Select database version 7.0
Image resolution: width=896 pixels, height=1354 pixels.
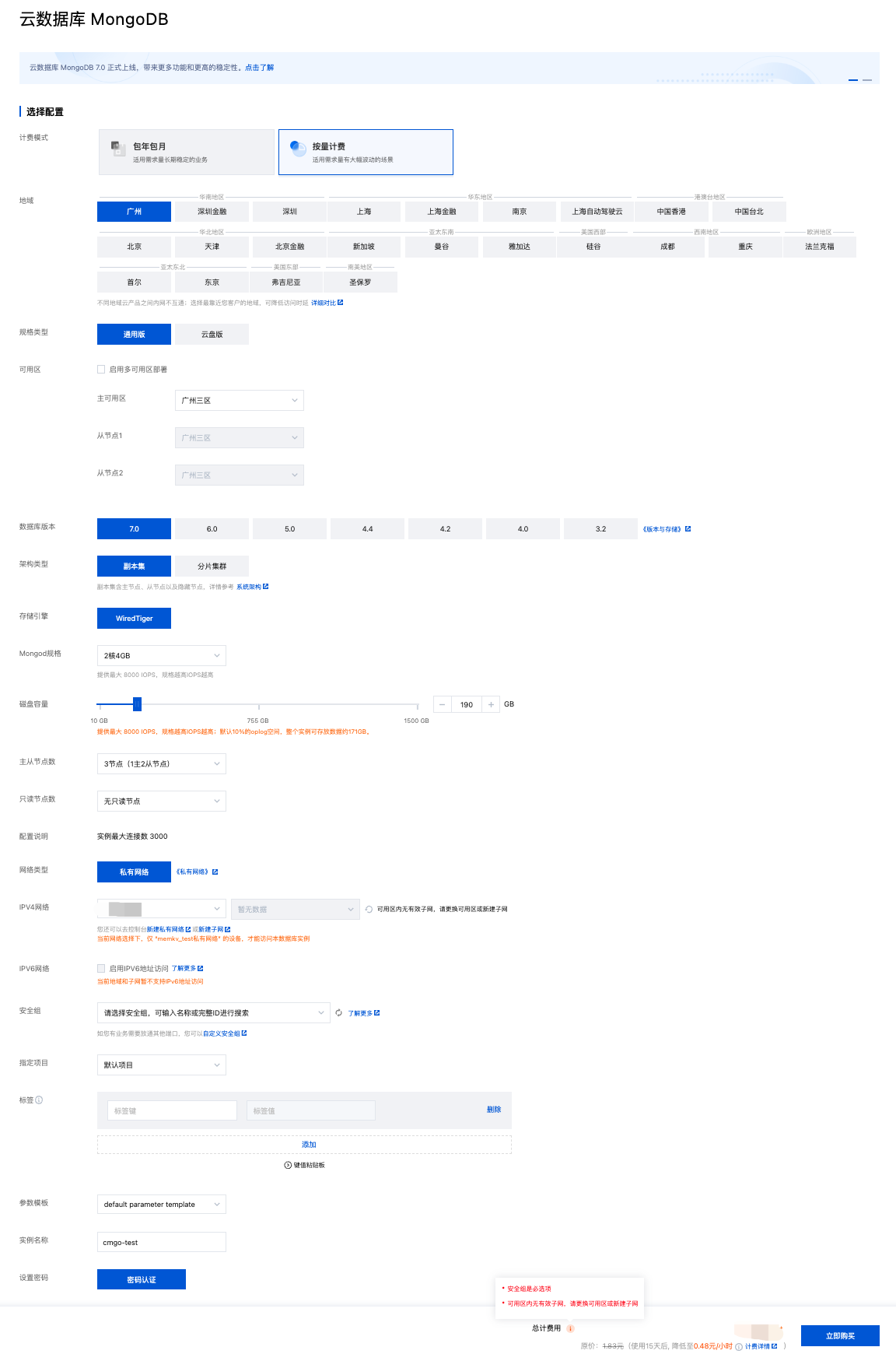[x=134, y=529]
